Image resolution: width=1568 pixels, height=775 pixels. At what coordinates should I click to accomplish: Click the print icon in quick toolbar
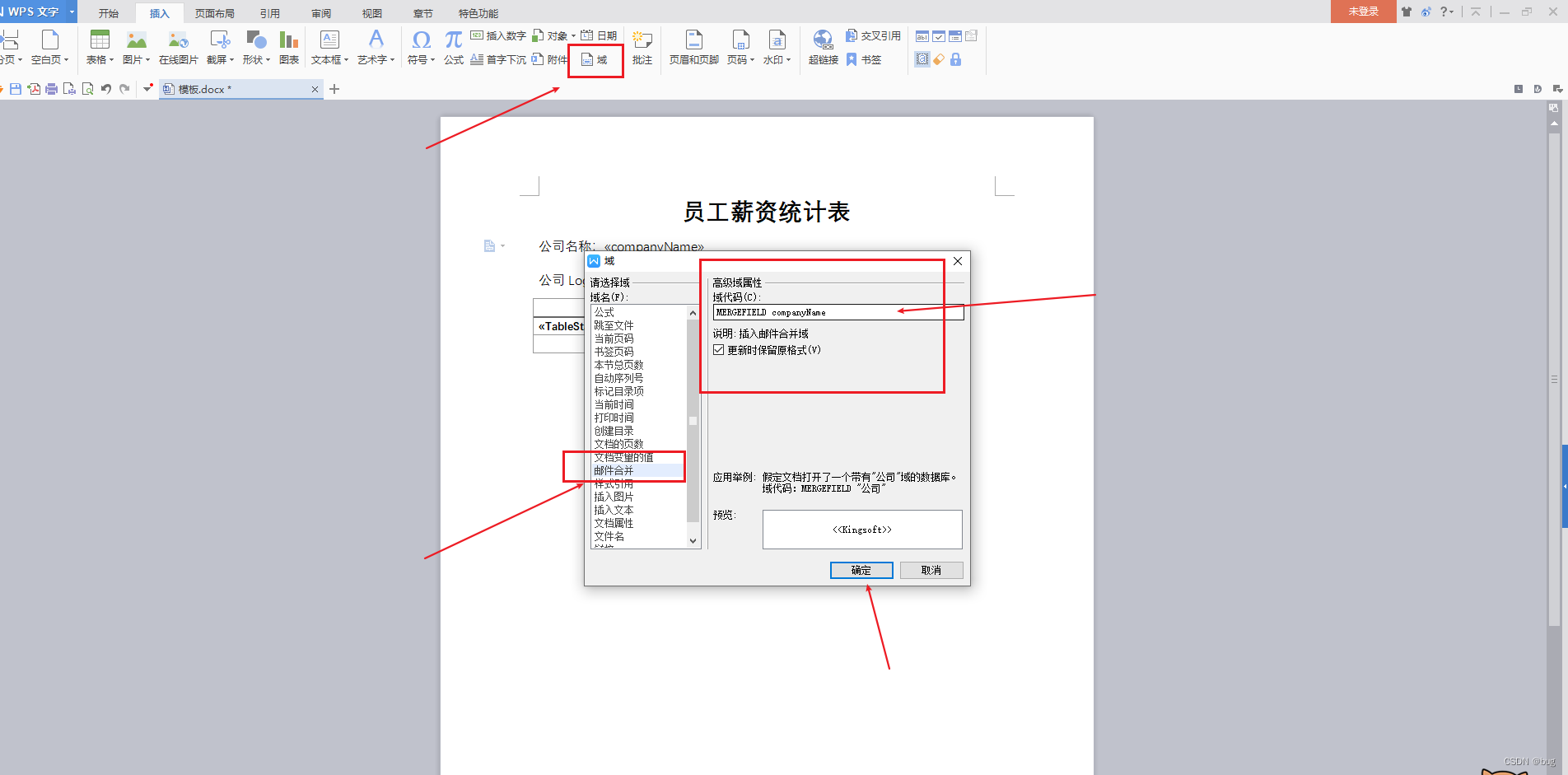(x=51, y=89)
